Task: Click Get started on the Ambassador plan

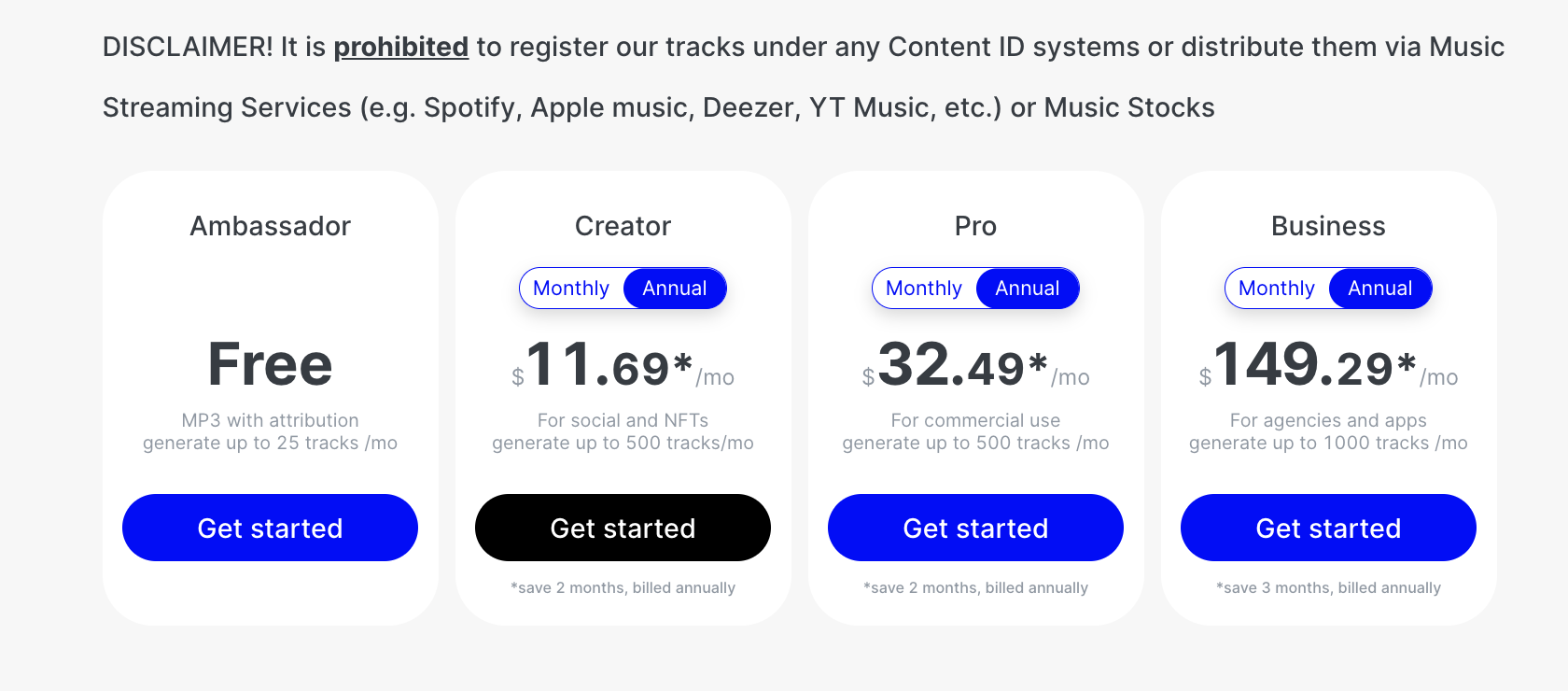Action: tap(270, 528)
